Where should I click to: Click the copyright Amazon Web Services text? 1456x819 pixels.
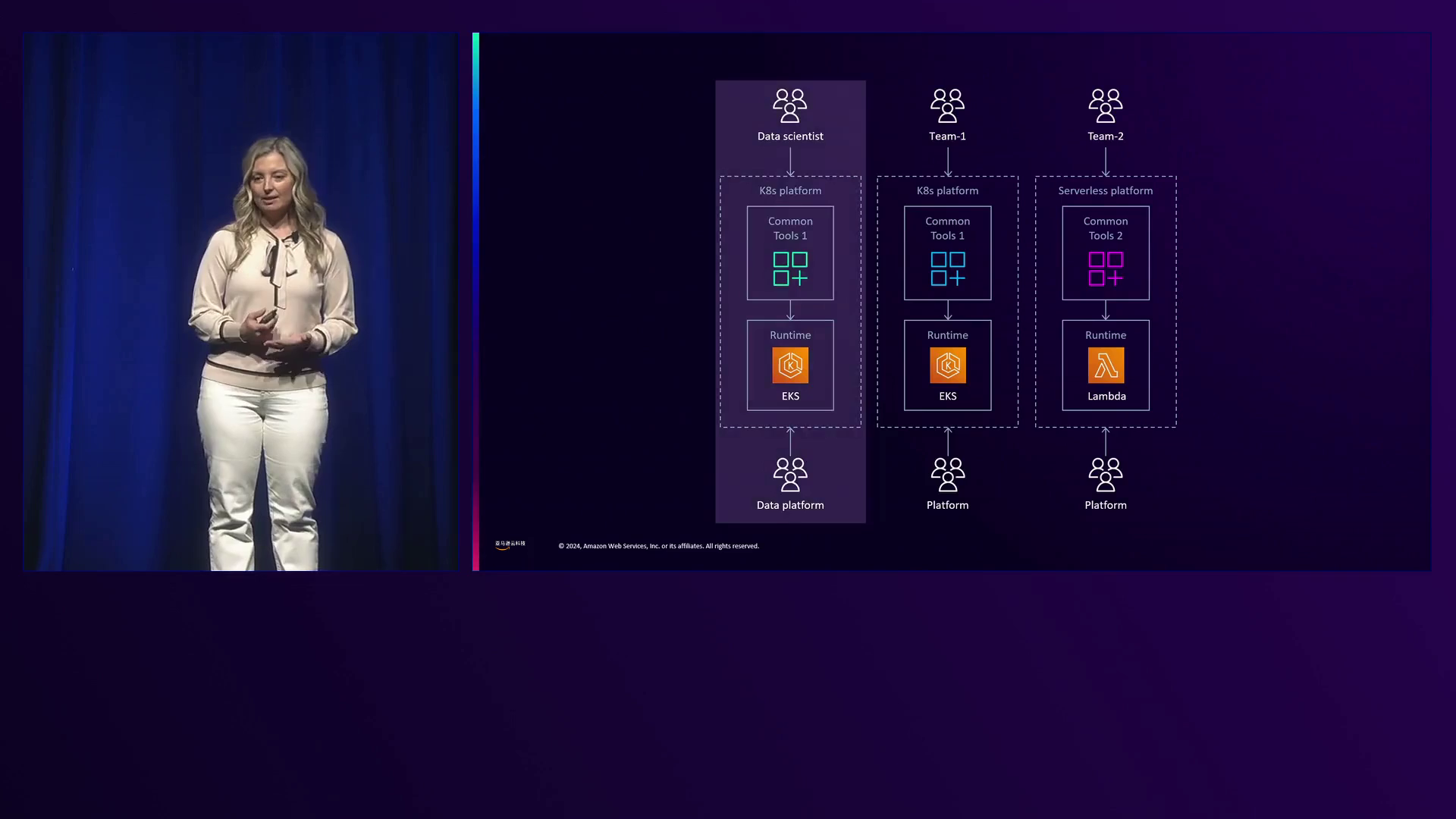[x=658, y=546]
